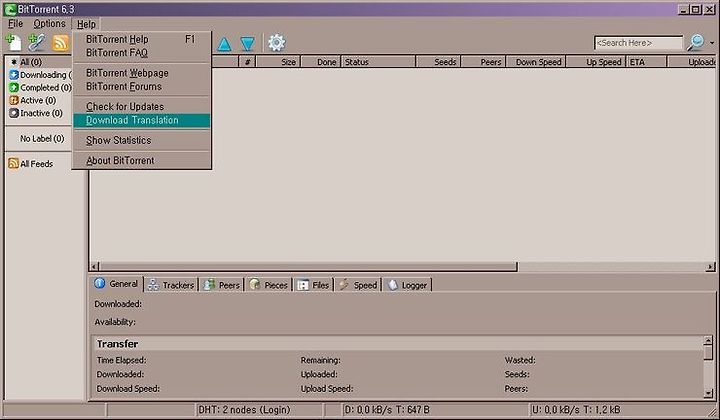Click the Active category icon
The width and height of the screenshot is (720, 420).
coord(14,100)
